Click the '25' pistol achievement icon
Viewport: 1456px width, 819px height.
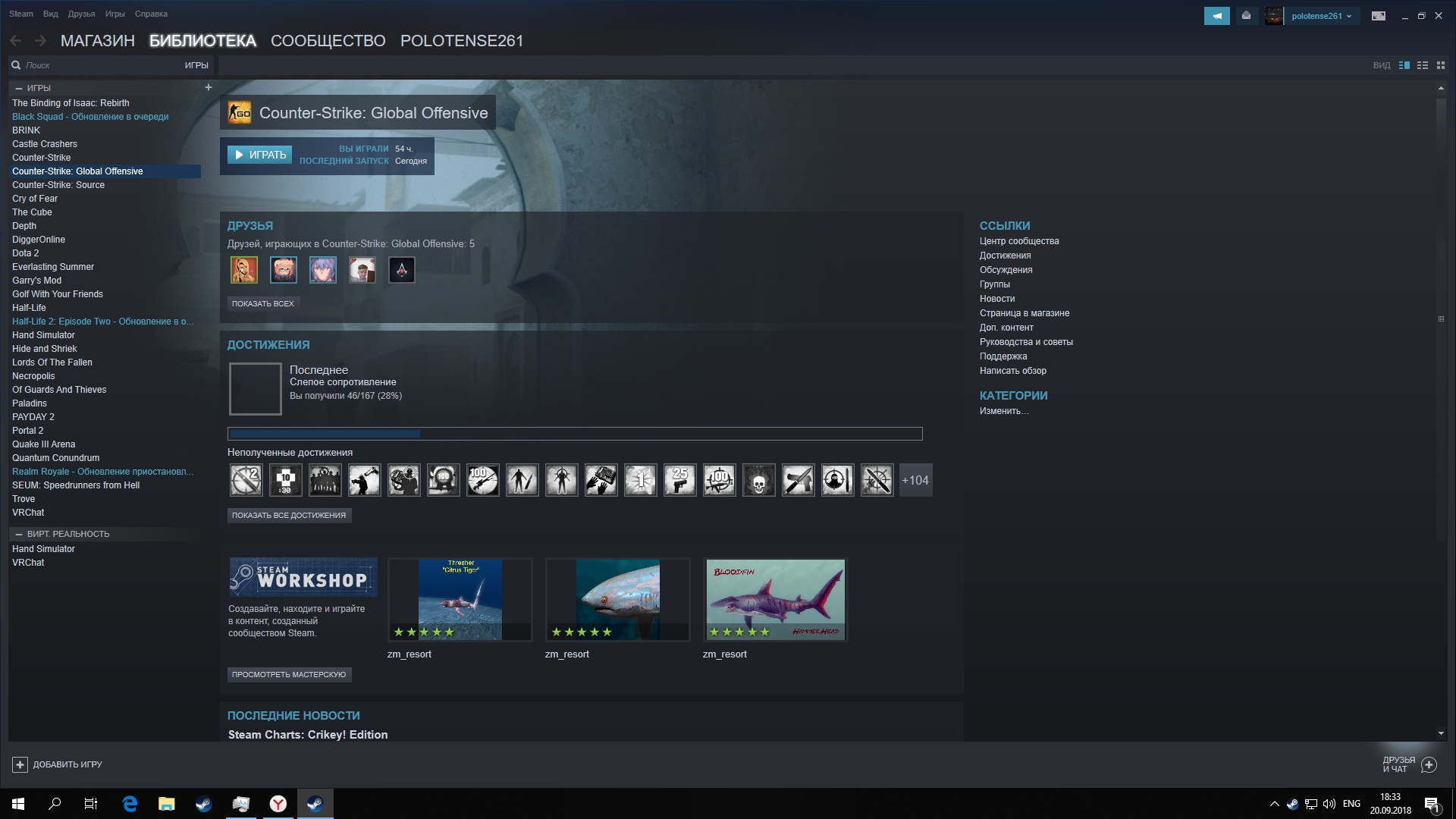(x=680, y=480)
